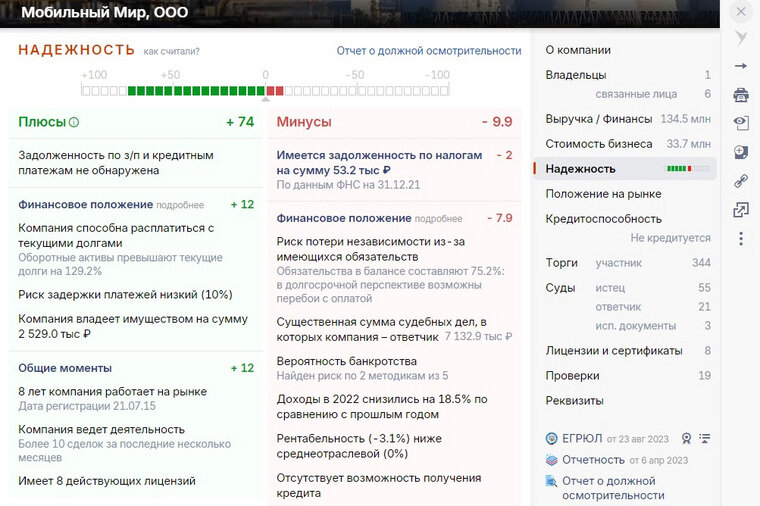This screenshot has height=506, width=760.
Task: Print the company report via printer icon
Action: 741,95
